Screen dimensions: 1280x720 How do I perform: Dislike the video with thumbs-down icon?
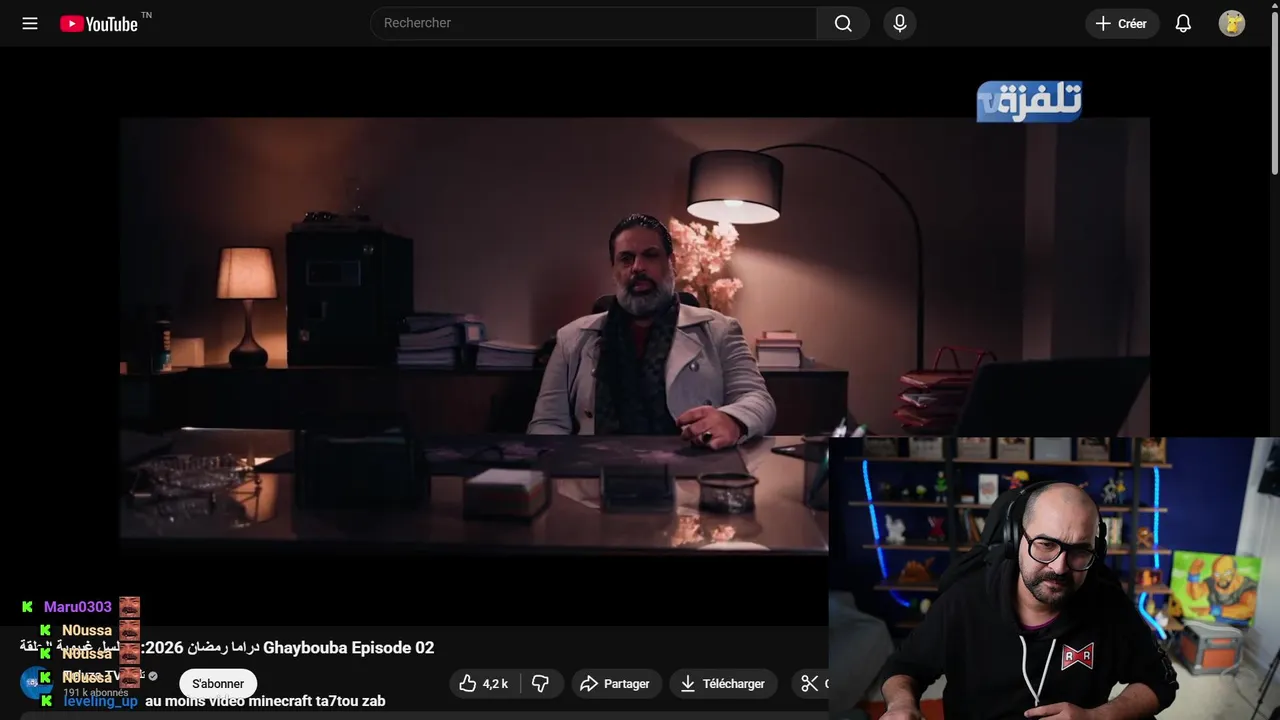click(541, 684)
